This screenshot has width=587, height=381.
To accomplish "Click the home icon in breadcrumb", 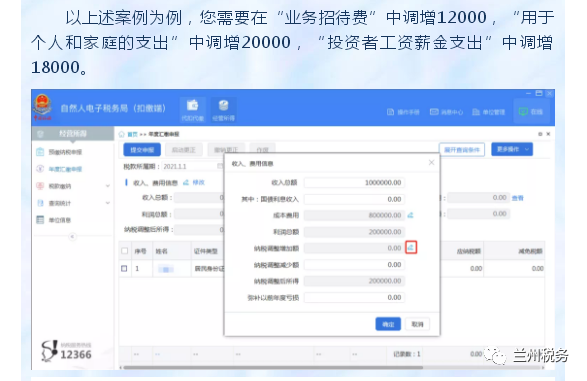I will 122,134.
